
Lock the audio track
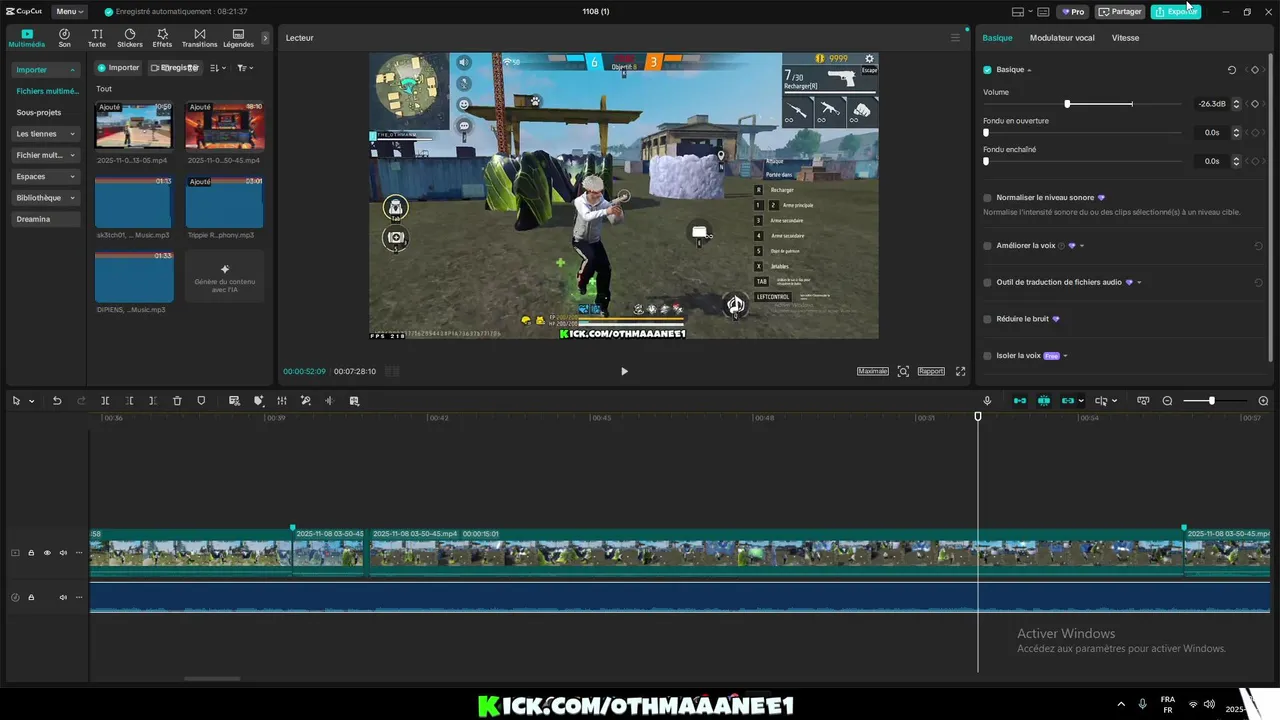pos(31,597)
